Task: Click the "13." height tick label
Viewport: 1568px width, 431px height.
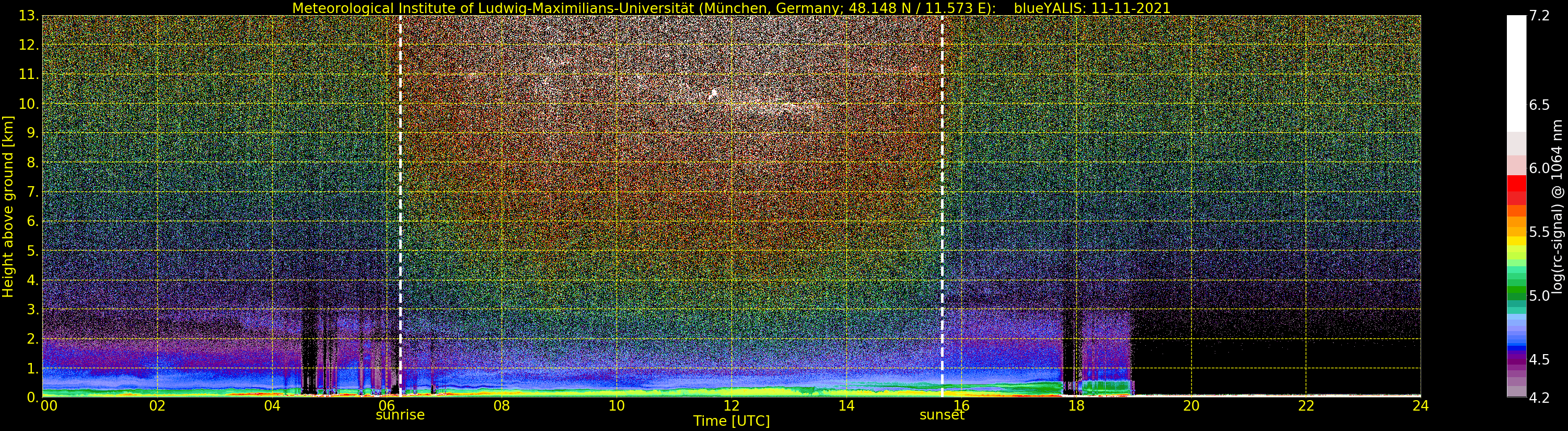Action: (x=29, y=16)
